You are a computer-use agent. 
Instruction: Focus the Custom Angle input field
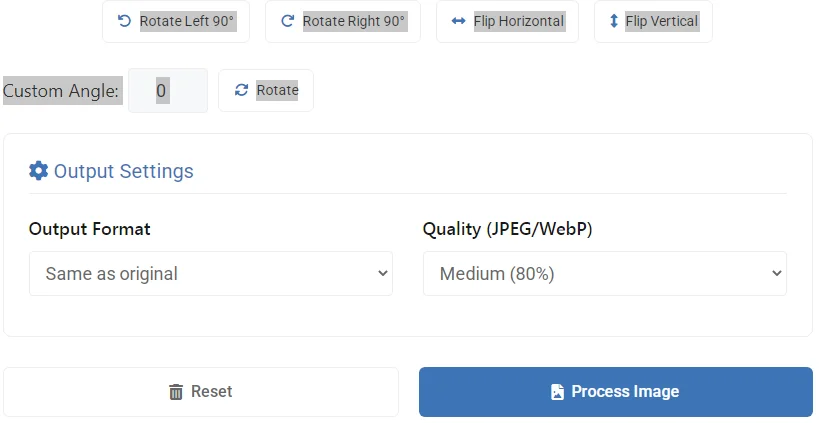click(x=167, y=91)
